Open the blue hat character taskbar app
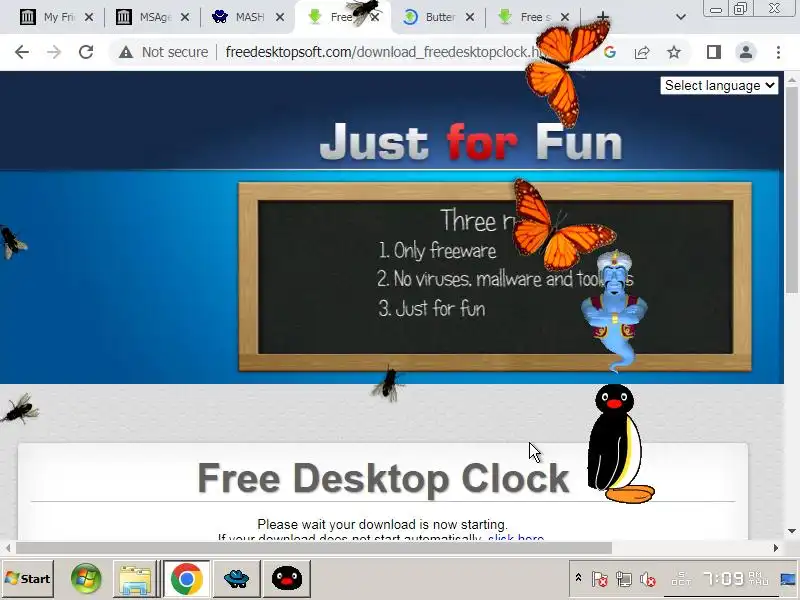Viewport: 800px width, 600px height. (x=237, y=579)
